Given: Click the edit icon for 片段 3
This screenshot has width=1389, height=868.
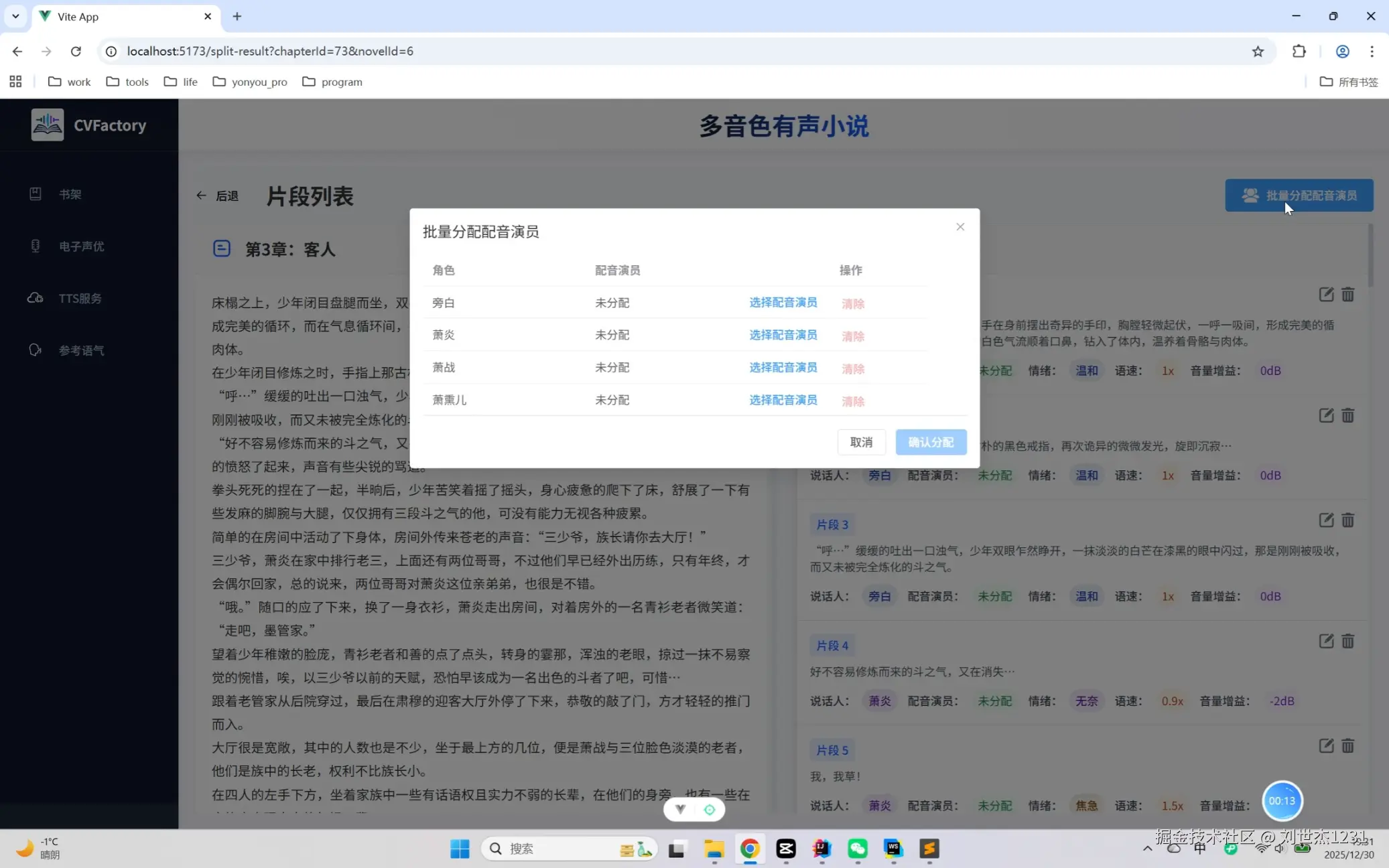Looking at the screenshot, I should tap(1325, 520).
